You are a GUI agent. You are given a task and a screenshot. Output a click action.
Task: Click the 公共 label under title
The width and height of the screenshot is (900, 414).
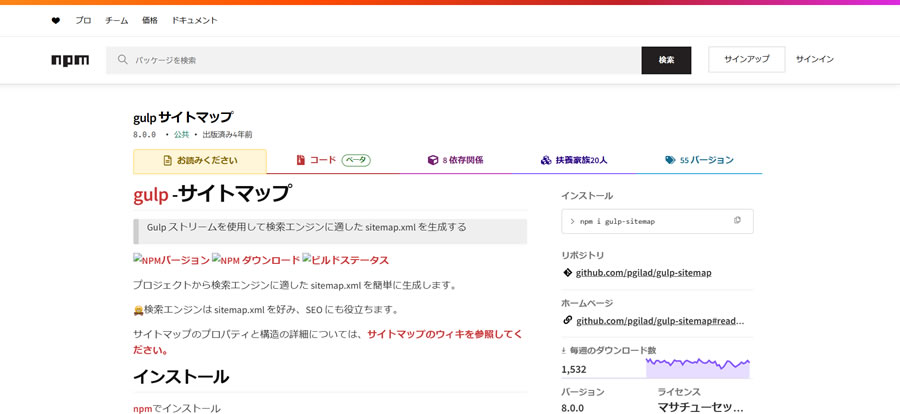tap(181, 135)
